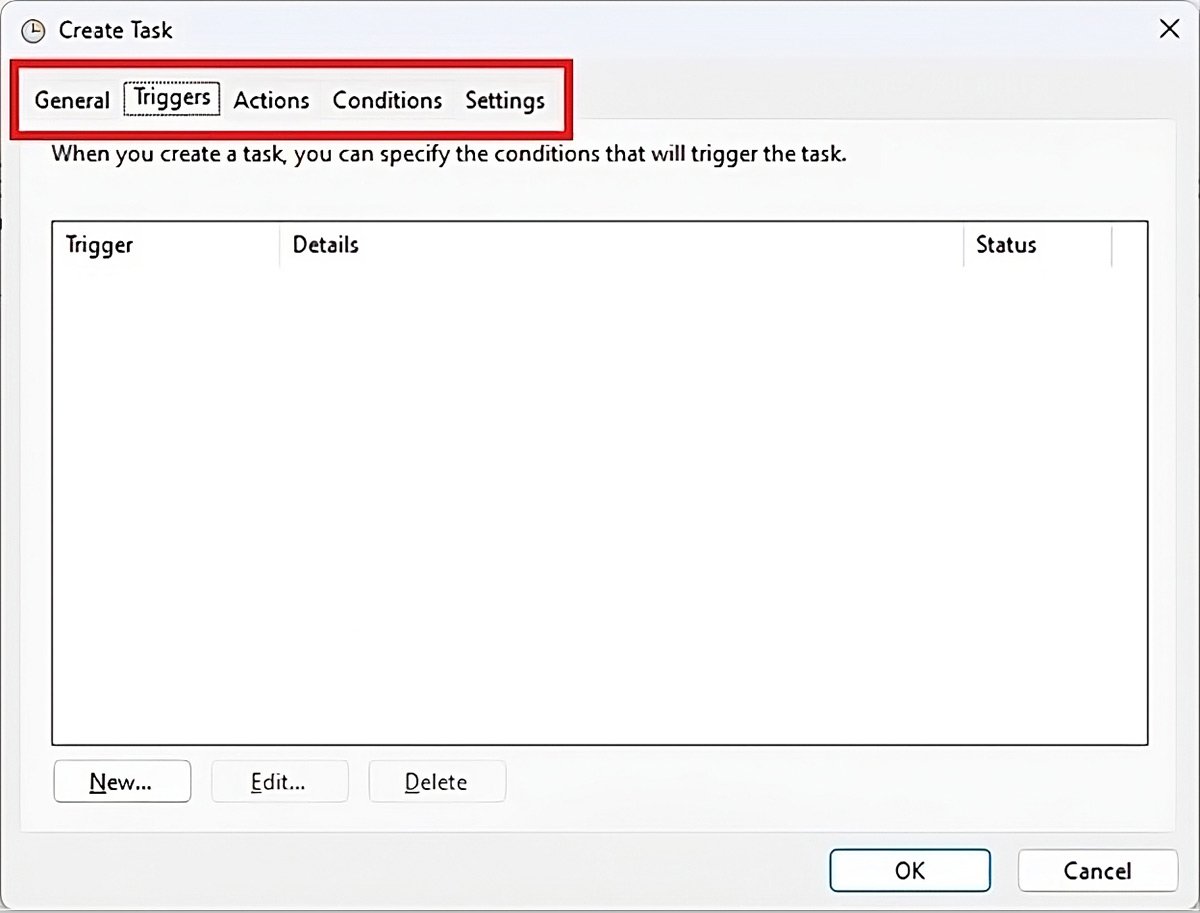Click the Delete button below the list
Image resolution: width=1200 pixels, height=913 pixels.
pos(437,782)
